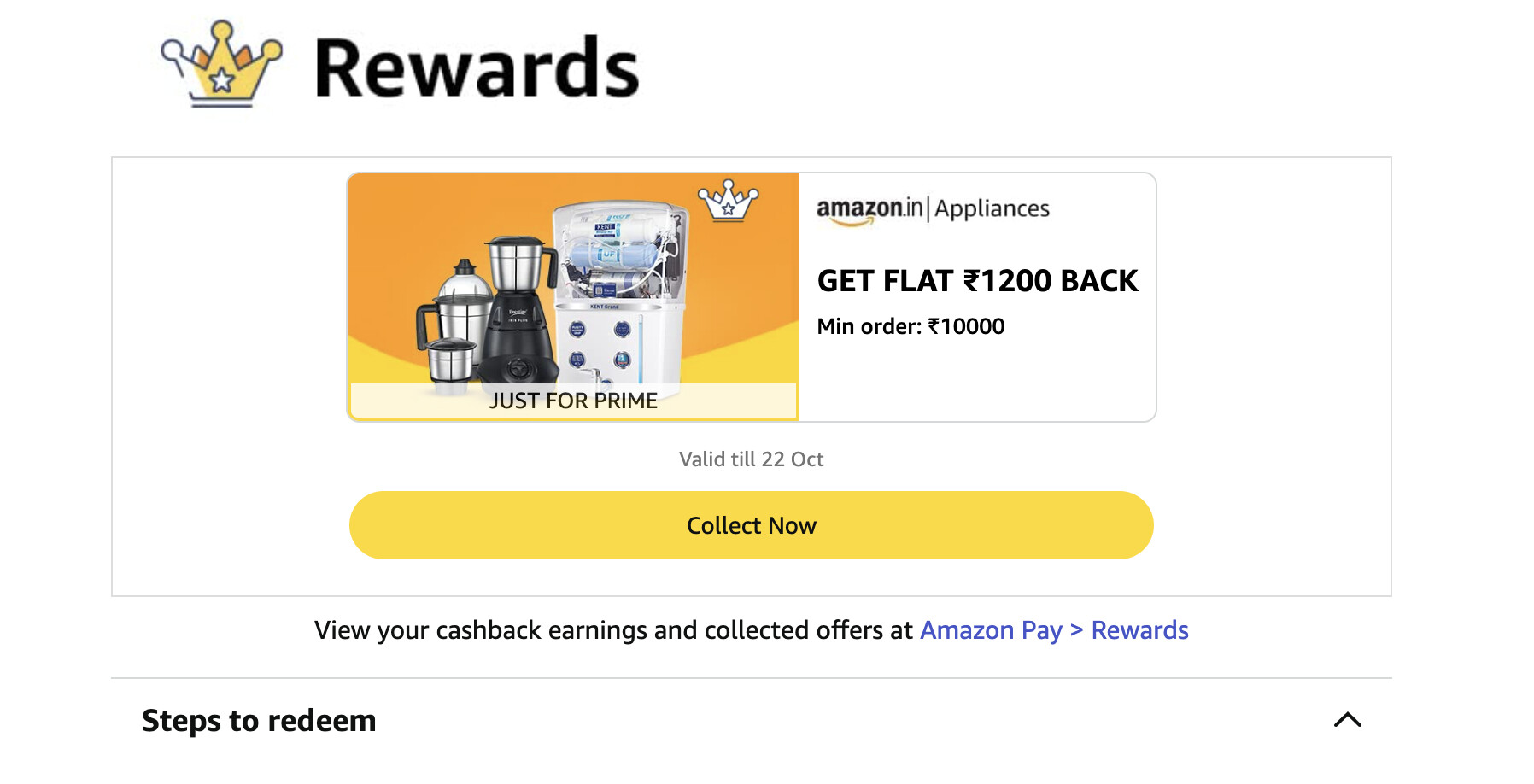Click the View your cashback earnings text
Viewport: 1534px width, 784px height.
pos(613,630)
